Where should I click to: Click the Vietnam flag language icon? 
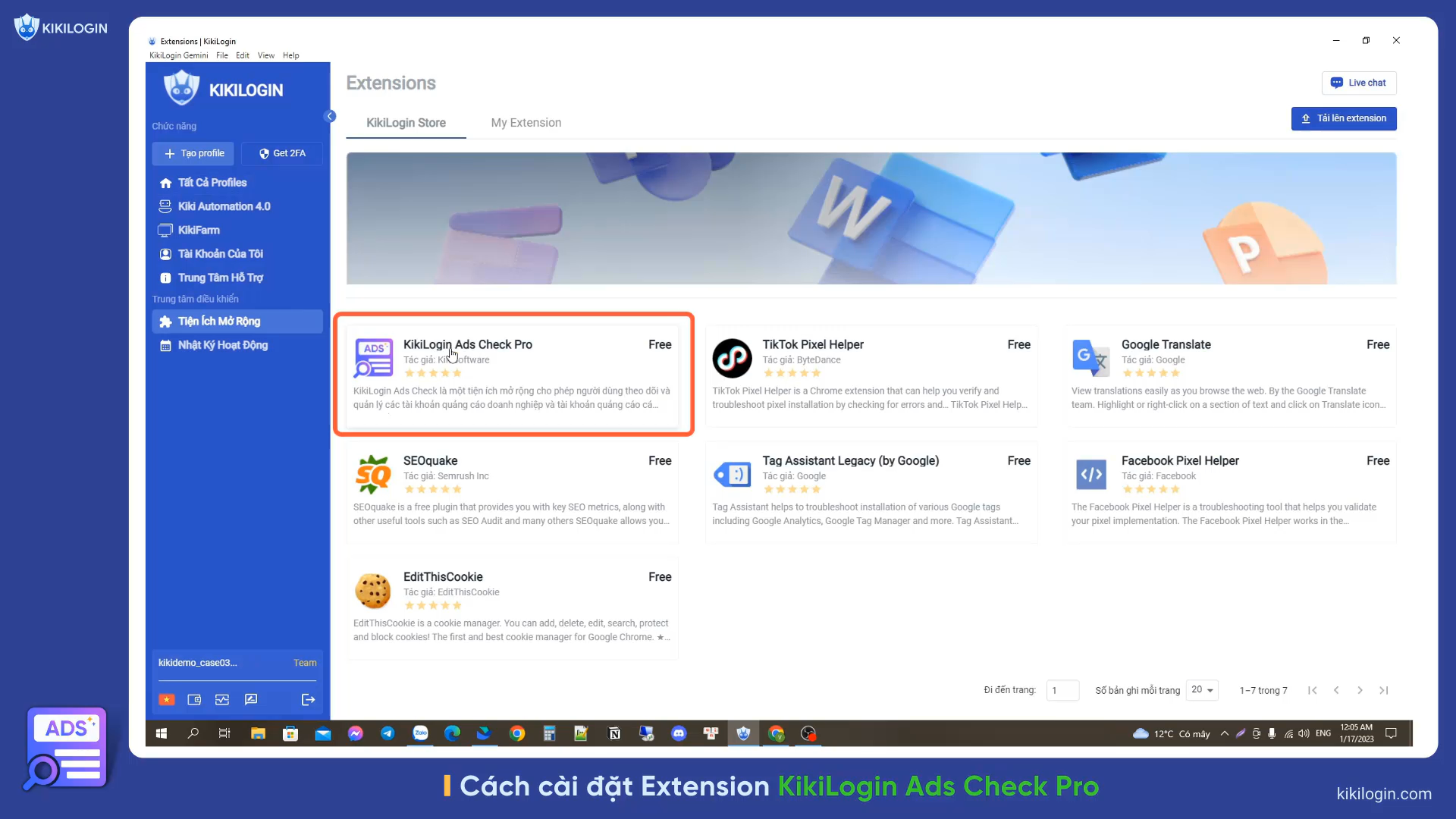(x=167, y=699)
